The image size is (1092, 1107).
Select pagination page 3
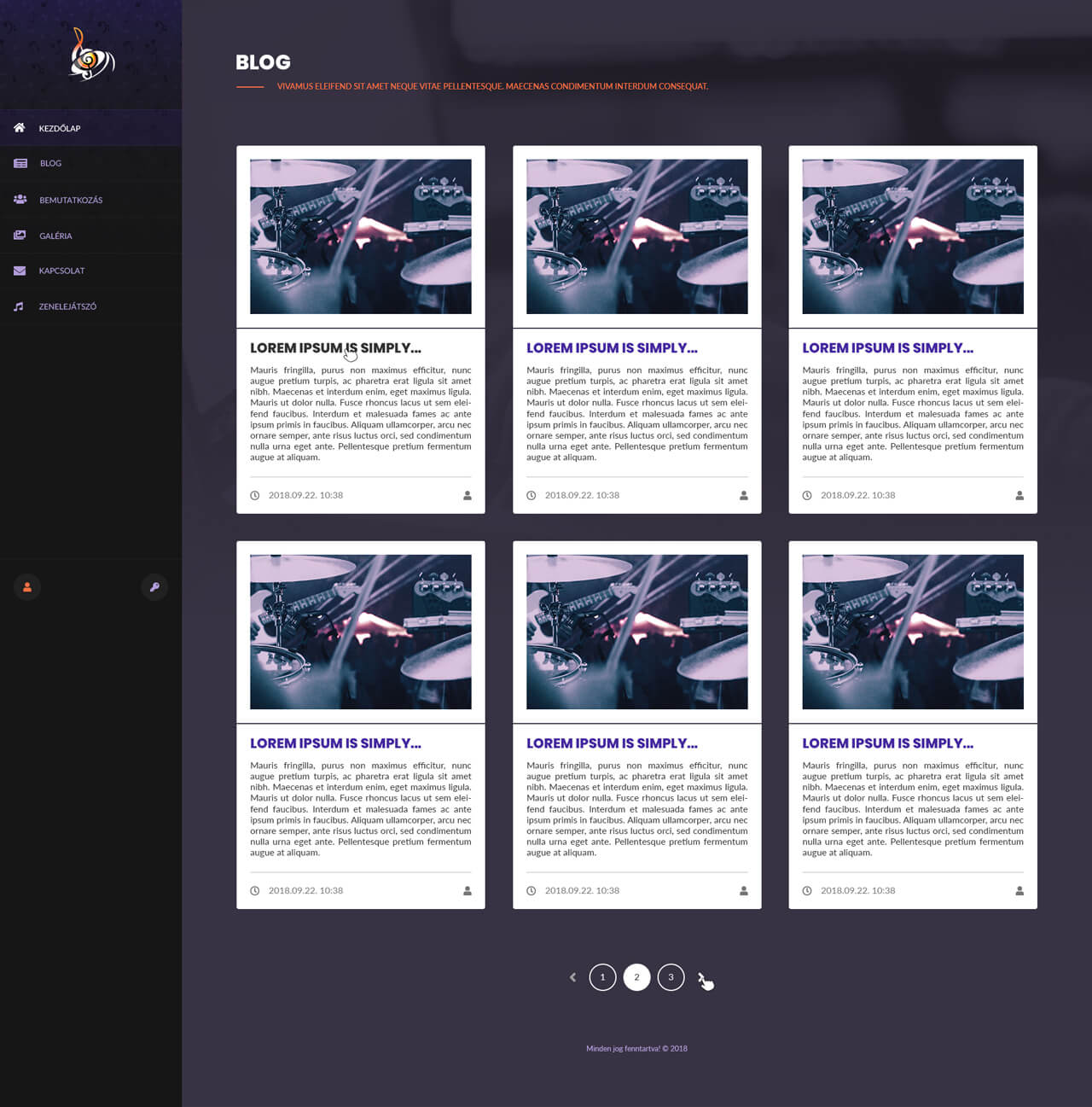pyautogui.click(x=671, y=977)
